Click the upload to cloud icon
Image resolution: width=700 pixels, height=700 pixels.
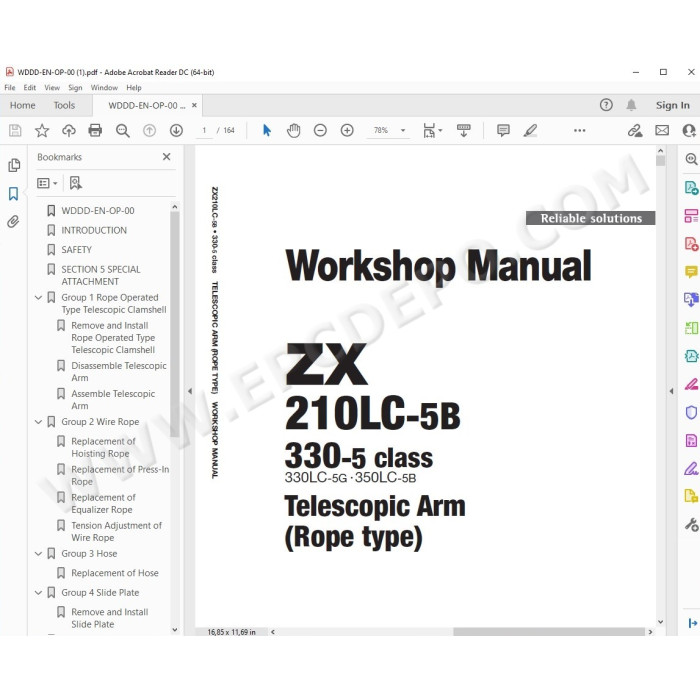pyautogui.click(x=68, y=130)
